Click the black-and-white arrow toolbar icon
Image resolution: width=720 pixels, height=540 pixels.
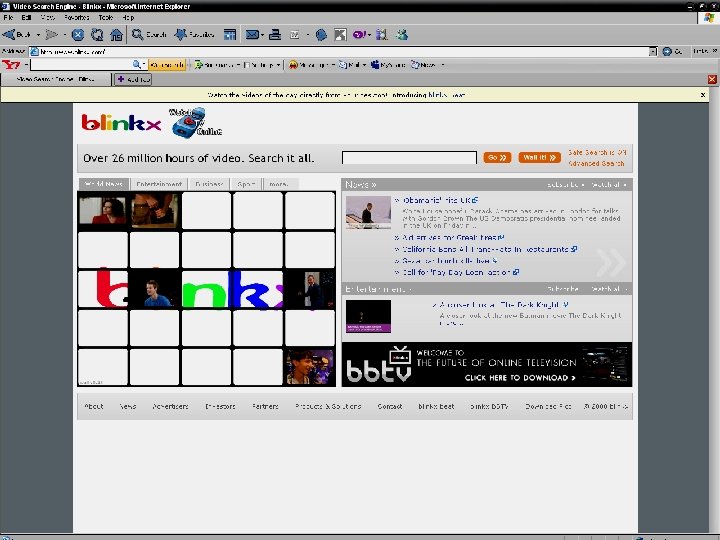tap(340, 34)
